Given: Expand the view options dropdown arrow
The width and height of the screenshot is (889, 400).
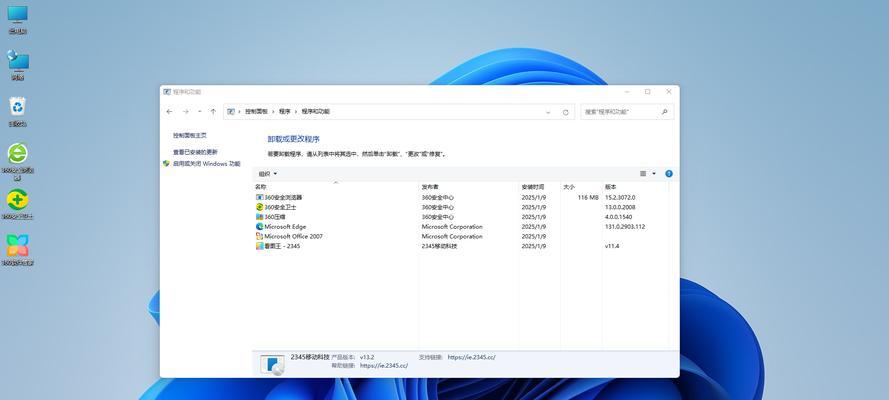Looking at the screenshot, I should [654, 174].
